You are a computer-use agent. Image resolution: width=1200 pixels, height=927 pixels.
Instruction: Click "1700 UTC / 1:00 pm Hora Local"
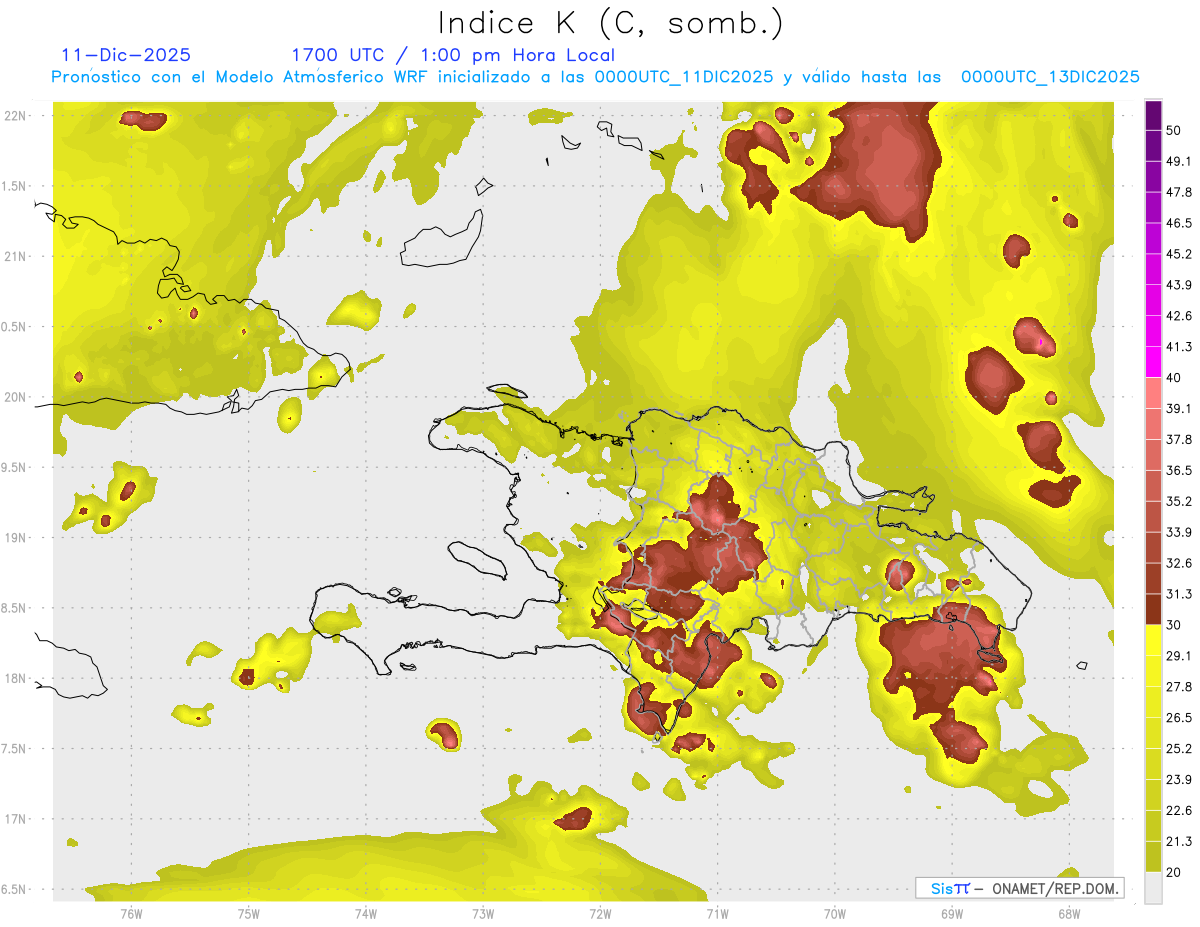453,55
